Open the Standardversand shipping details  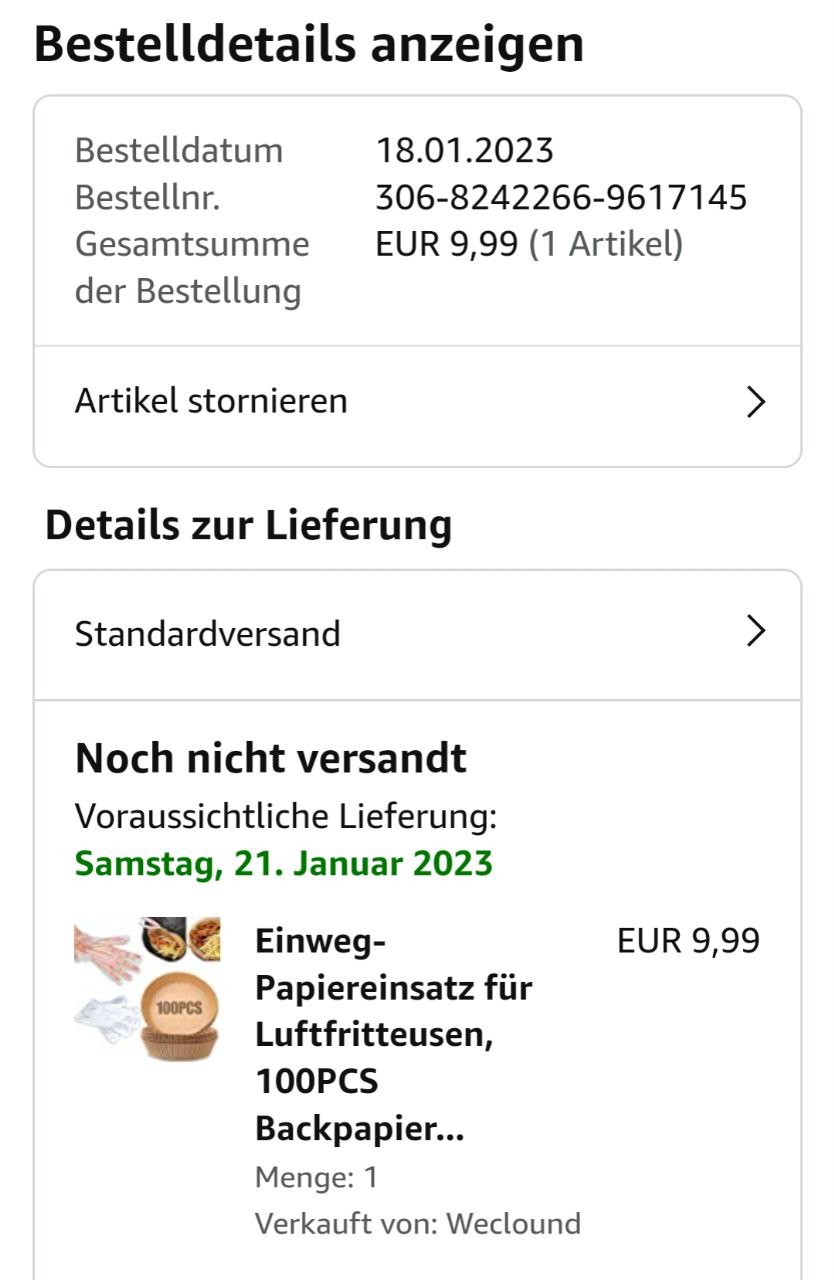(x=208, y=634)
